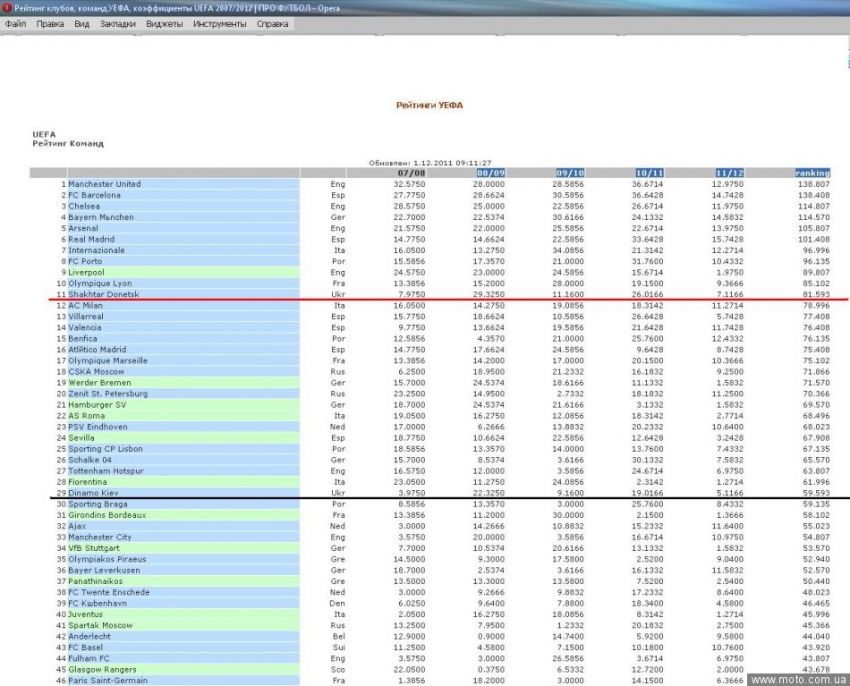The height and width of the screenshot is (686, 850).
Task: Select the Juventus team name
Action: pyautogui.click(x=85, y=614)
